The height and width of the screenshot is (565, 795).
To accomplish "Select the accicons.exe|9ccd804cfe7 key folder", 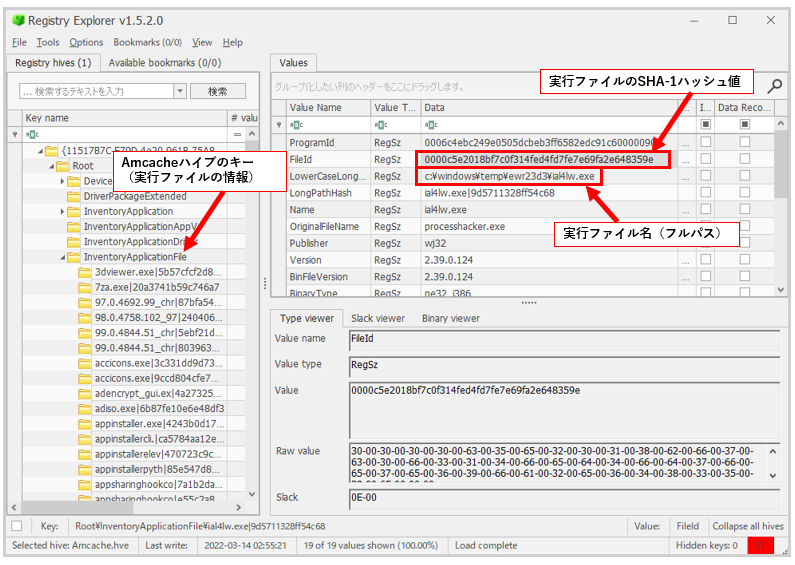I will [157, 378].
